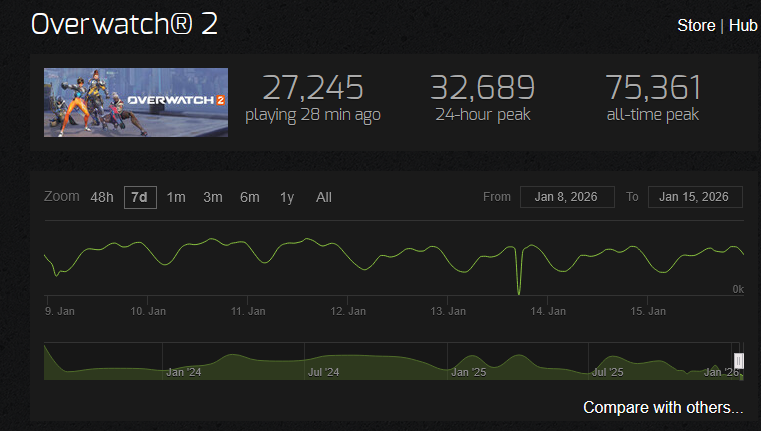Click the 12. Jan axis label
Viewport: 761px width, 431px height.
coord(348,311)
